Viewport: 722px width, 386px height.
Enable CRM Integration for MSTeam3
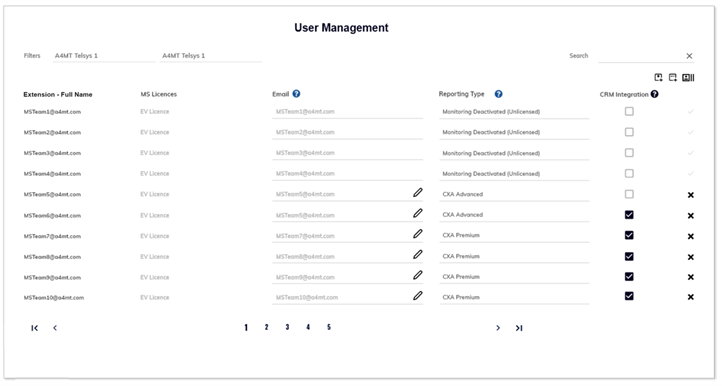pyautogui.click(x=629, y=153)
